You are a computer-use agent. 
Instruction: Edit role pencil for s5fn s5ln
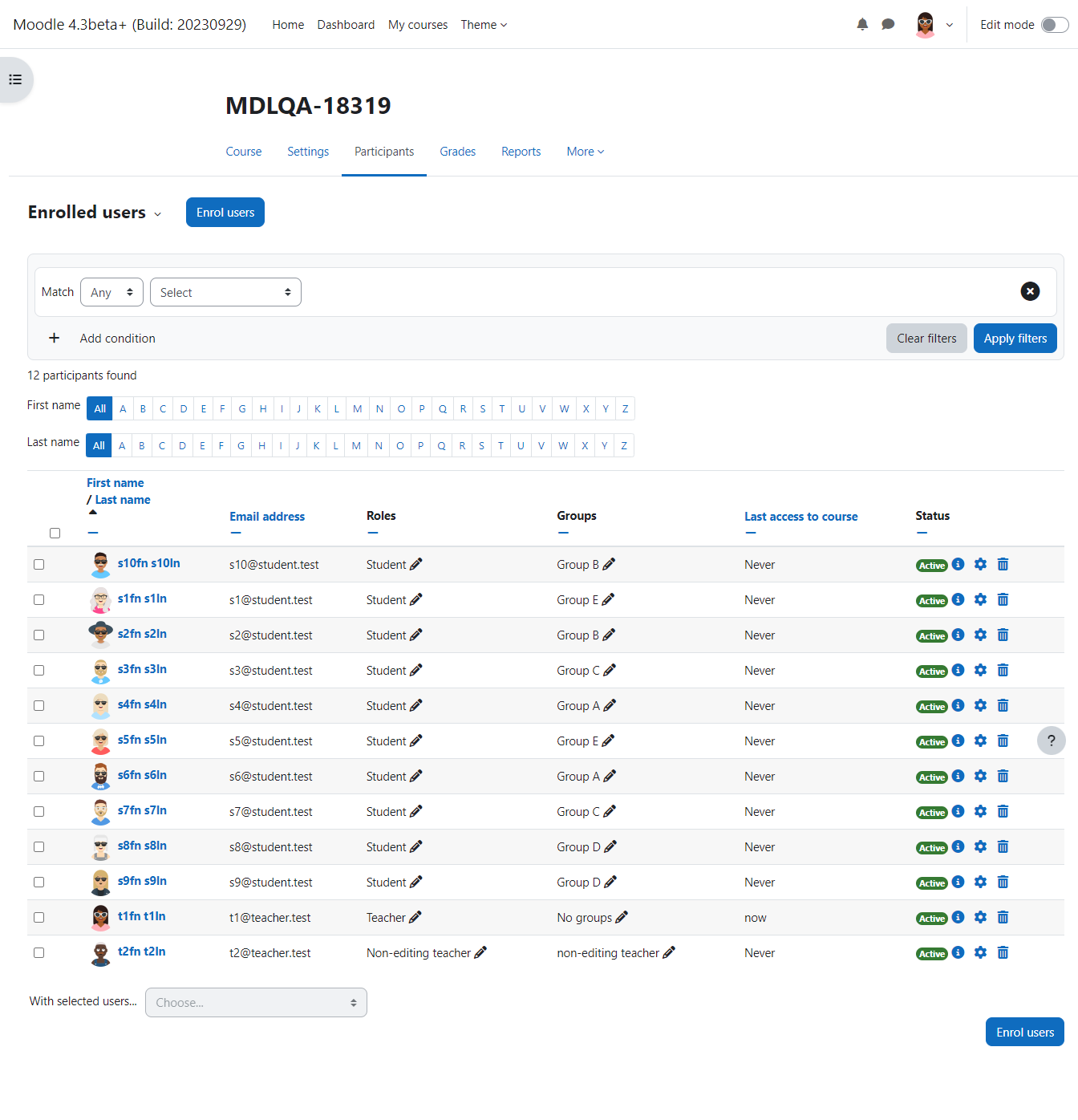pos(416,741)
